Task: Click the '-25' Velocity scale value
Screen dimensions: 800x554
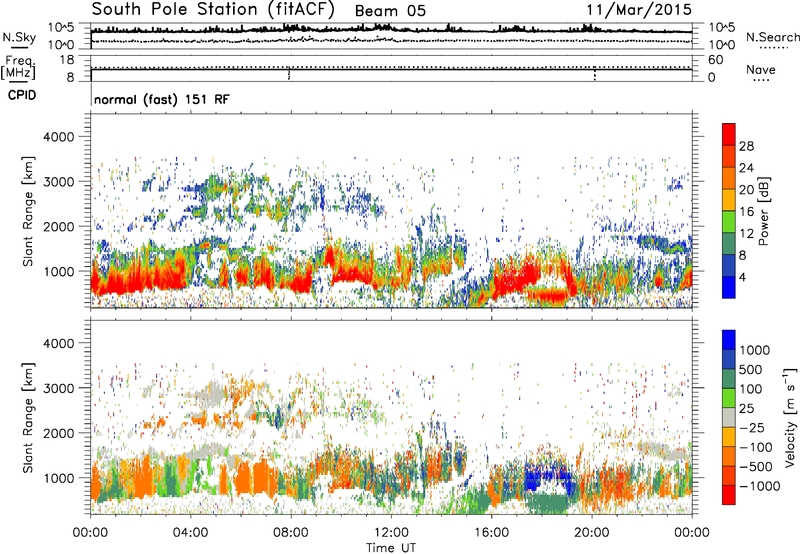Action: [x=752, y=427]
